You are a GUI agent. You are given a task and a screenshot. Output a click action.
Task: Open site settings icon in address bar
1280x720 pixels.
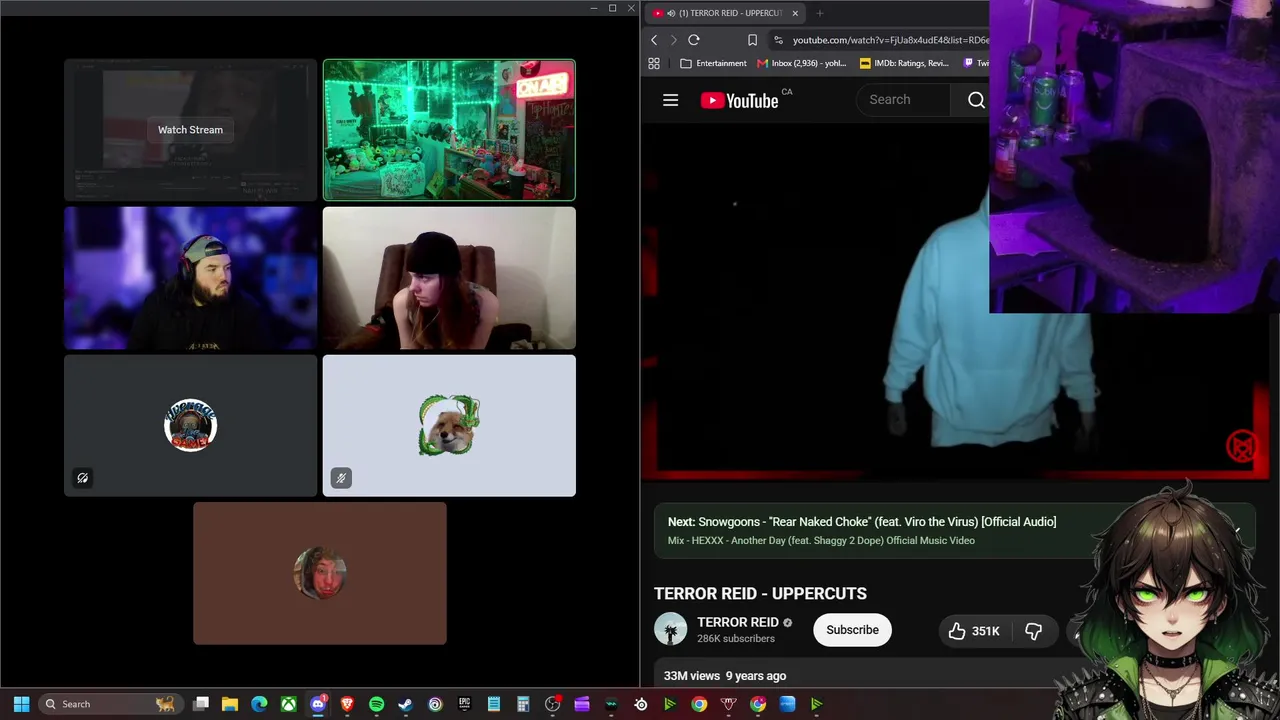click(778, 40)
